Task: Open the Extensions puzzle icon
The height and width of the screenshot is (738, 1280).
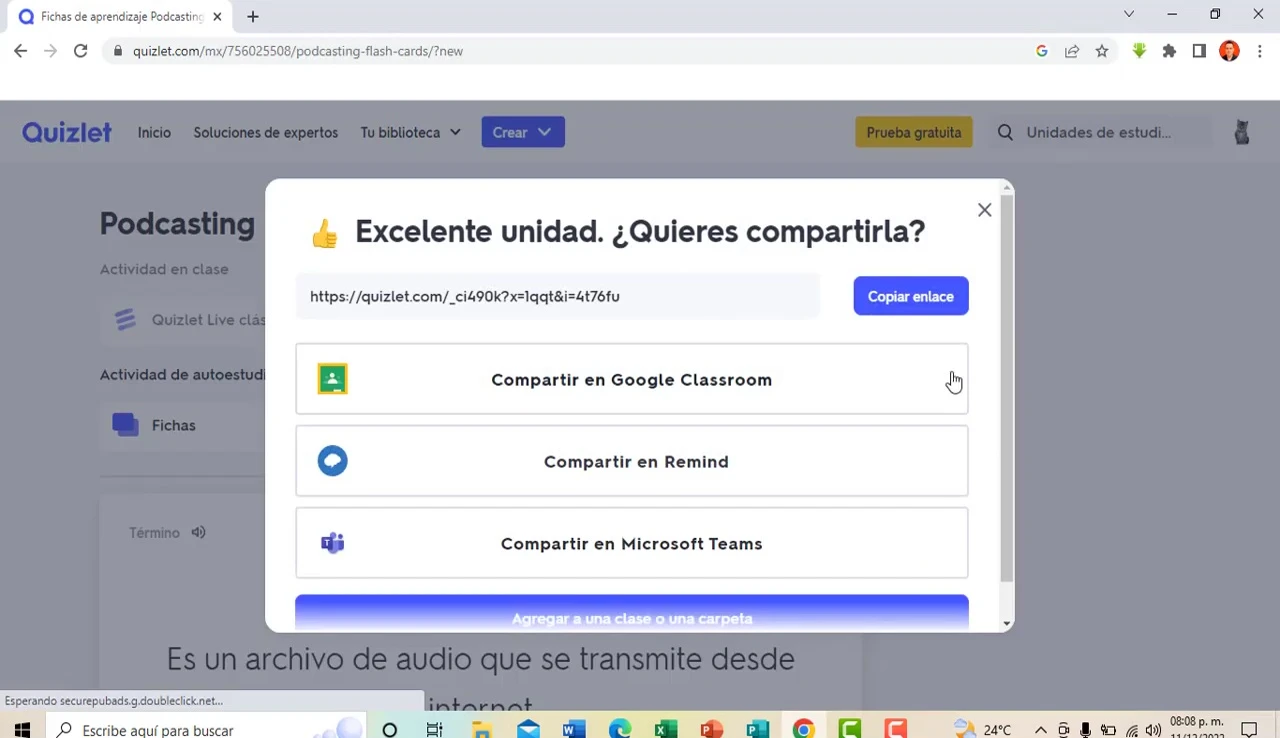Action: (x=1169, y=51)
